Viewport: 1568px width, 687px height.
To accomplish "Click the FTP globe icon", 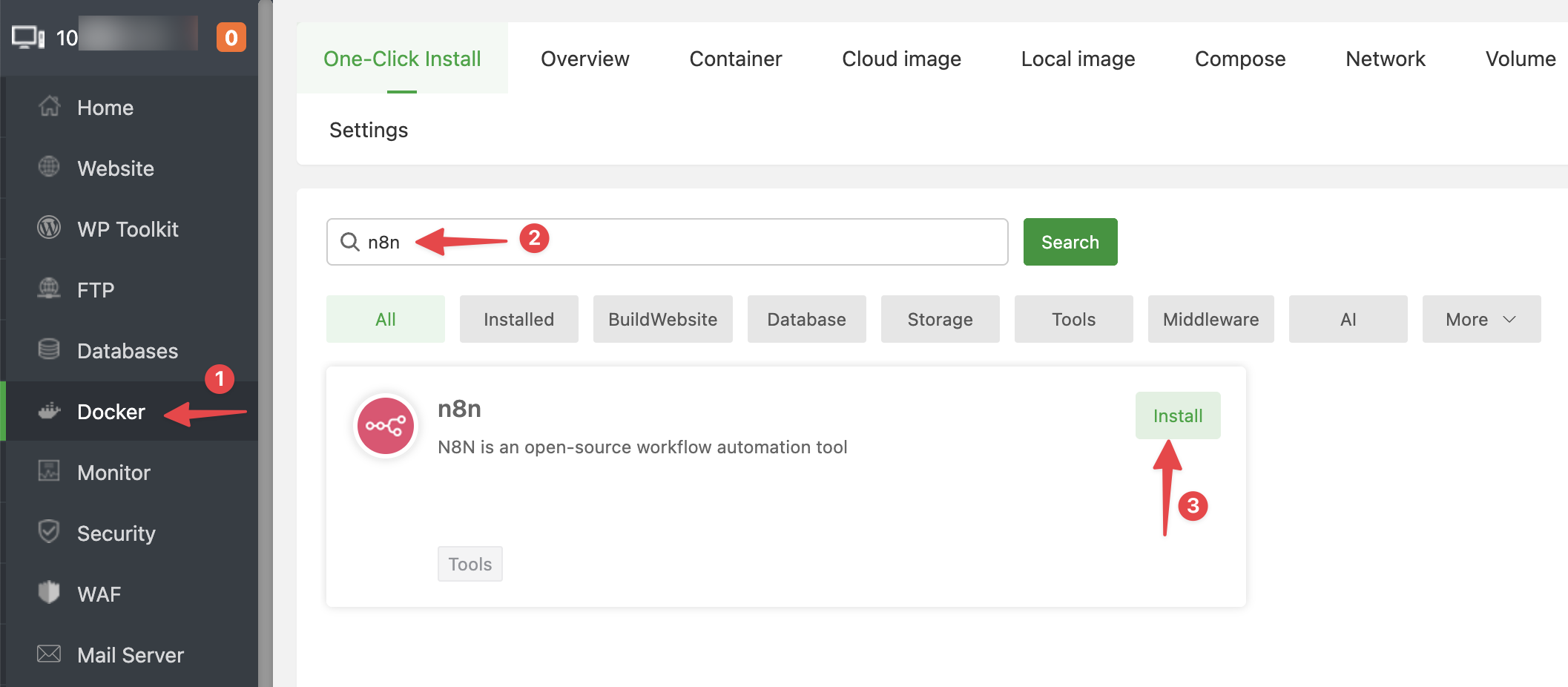I will [49, 288].
